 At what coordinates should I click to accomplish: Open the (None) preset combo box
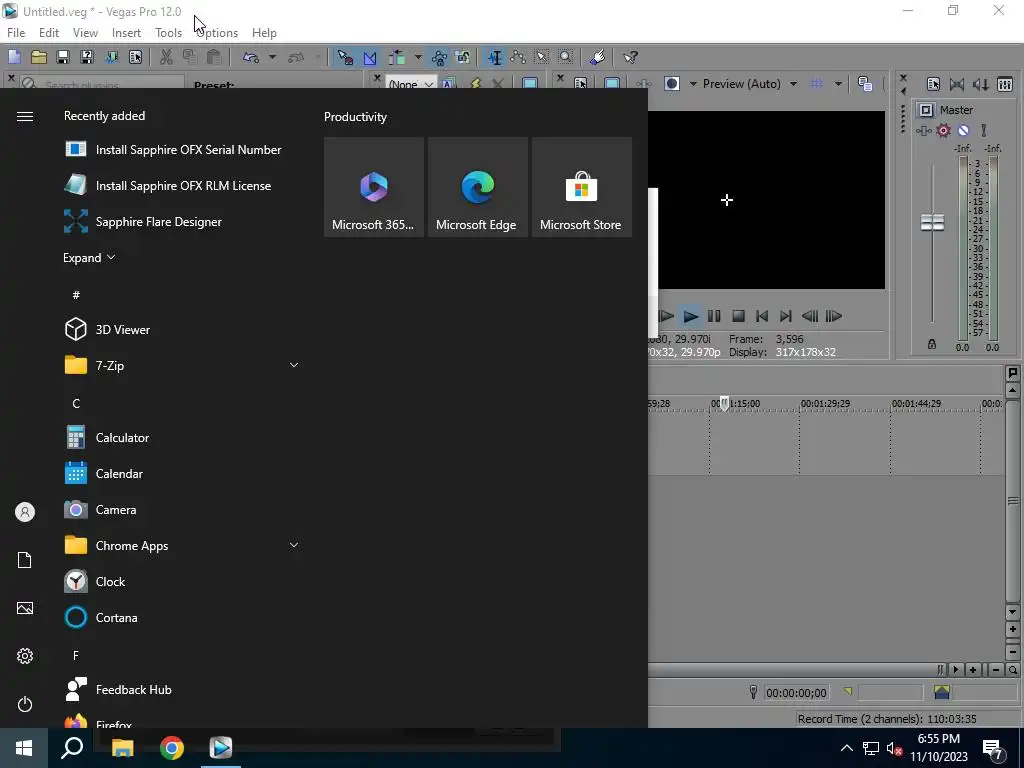(411, 84)
